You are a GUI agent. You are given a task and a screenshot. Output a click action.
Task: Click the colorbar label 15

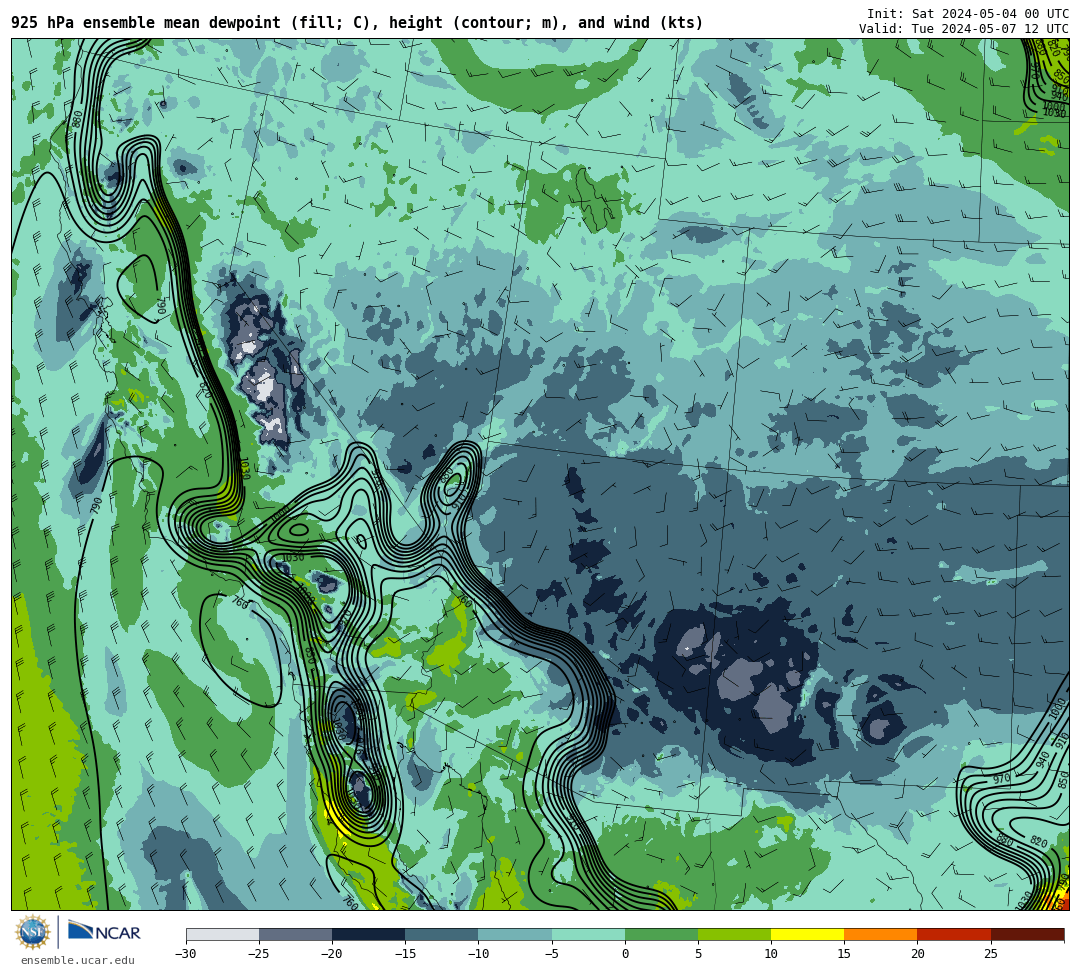(x=844, y=954)
